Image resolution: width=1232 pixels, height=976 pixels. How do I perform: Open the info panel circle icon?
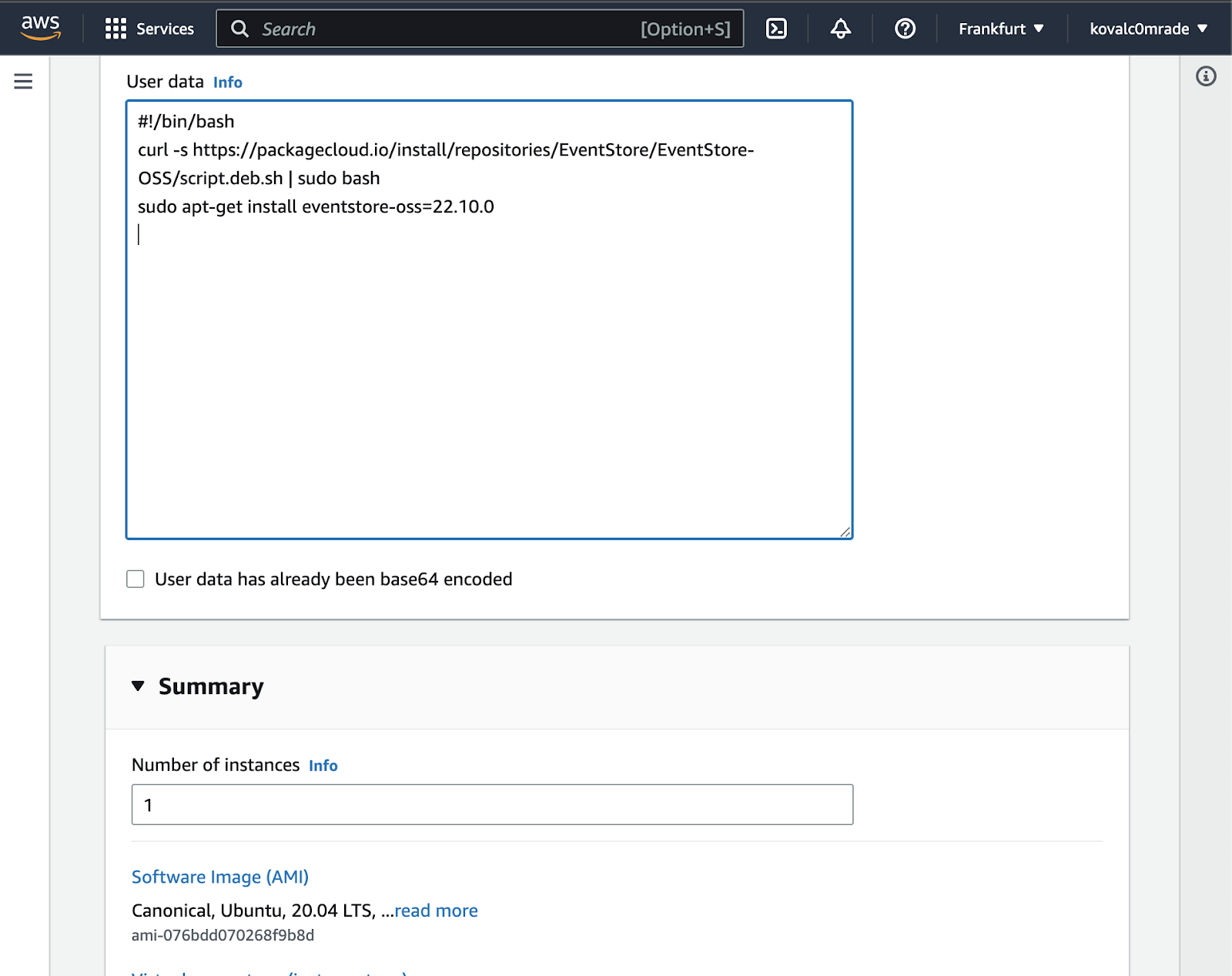pyautogui.click(x=1206, y=76)
